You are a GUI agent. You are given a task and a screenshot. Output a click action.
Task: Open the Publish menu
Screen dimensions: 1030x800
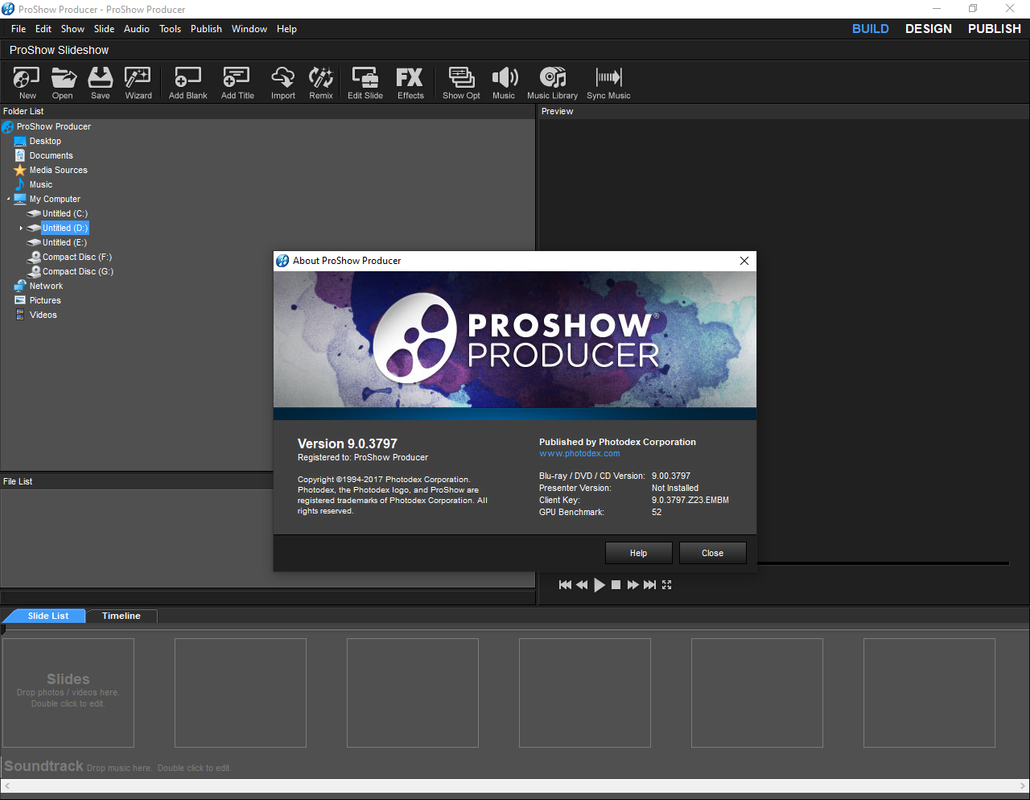(206, 29)
